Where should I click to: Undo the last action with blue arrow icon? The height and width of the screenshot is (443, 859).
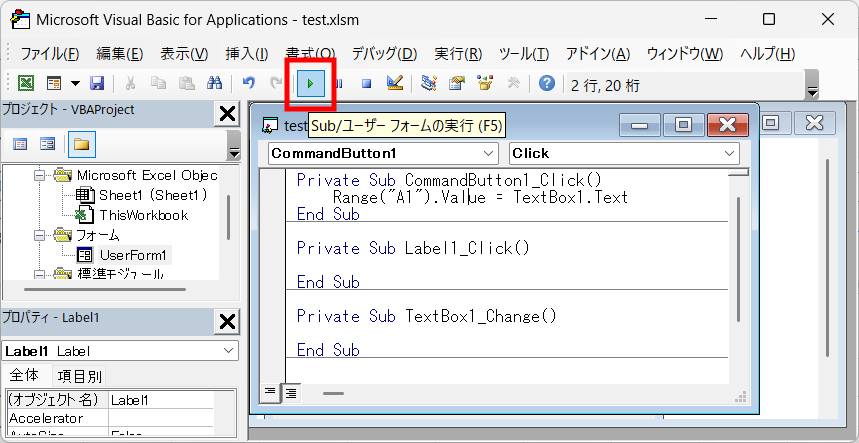pyautogui.click(x=249, y=83)
